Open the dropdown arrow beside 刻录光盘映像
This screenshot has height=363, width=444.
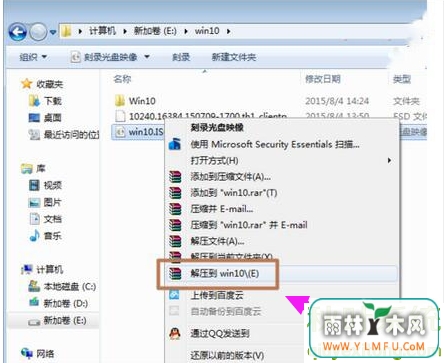tap(147, 57)
